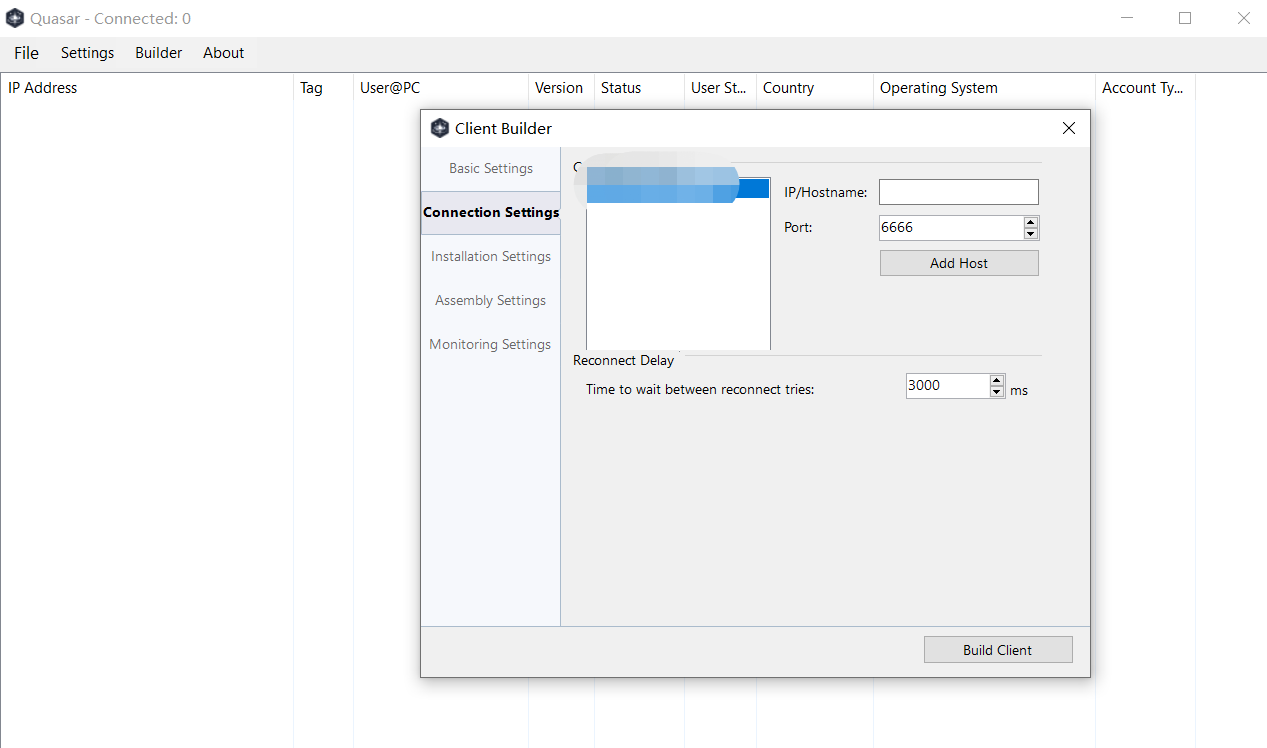This screenshot has width=1267, height=748.
Task: Sort by Tag column header
Action: point(323,88)
